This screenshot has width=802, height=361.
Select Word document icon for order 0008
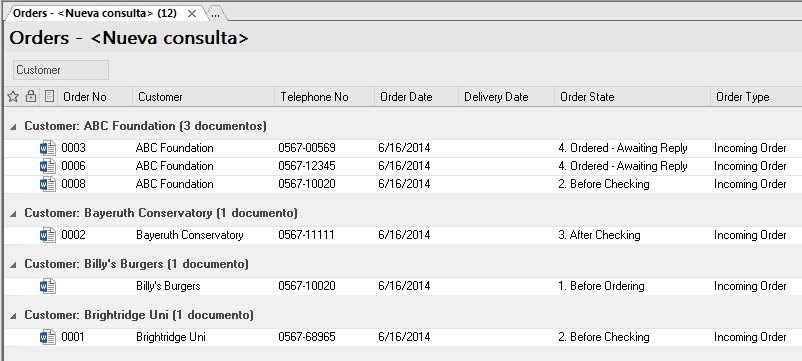point(48,184)
